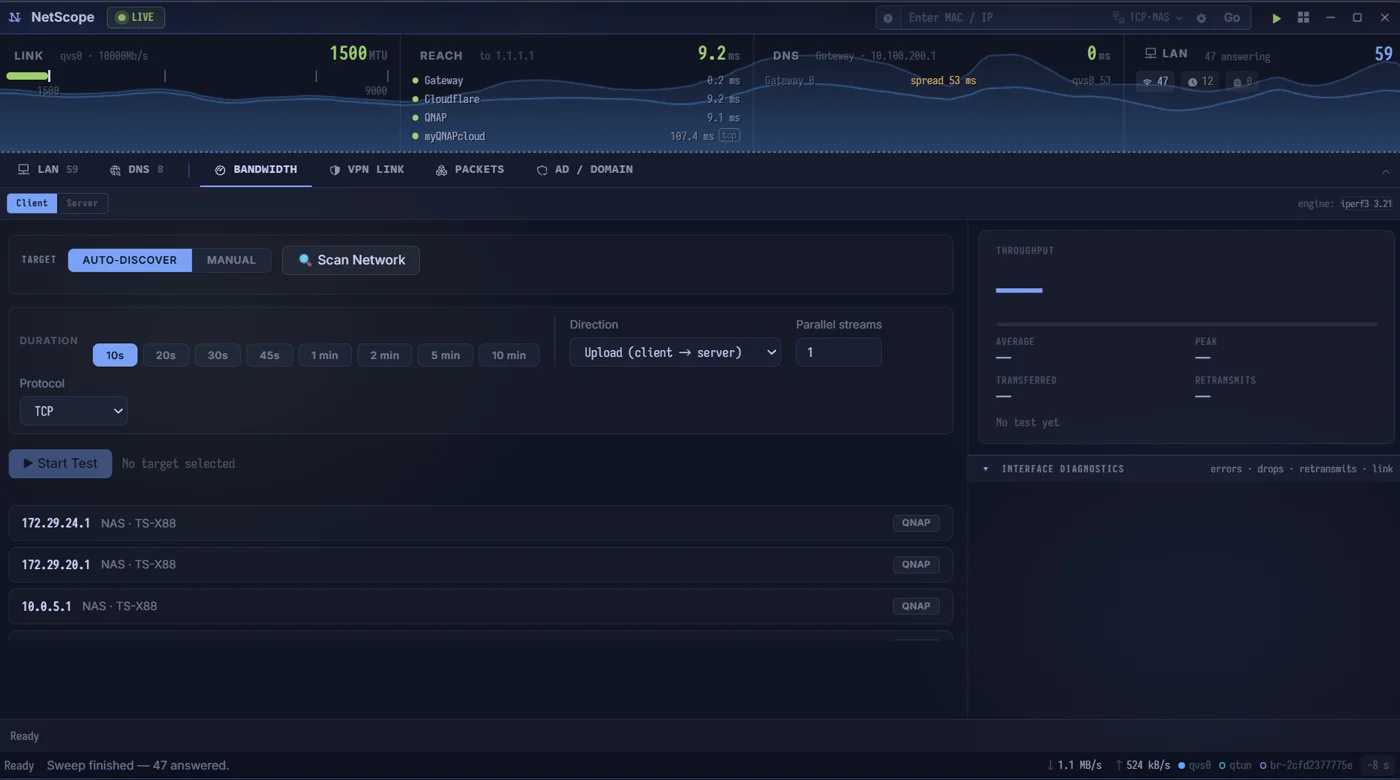
Task: Choose the 10 min duration option
Action: [509, 355]
